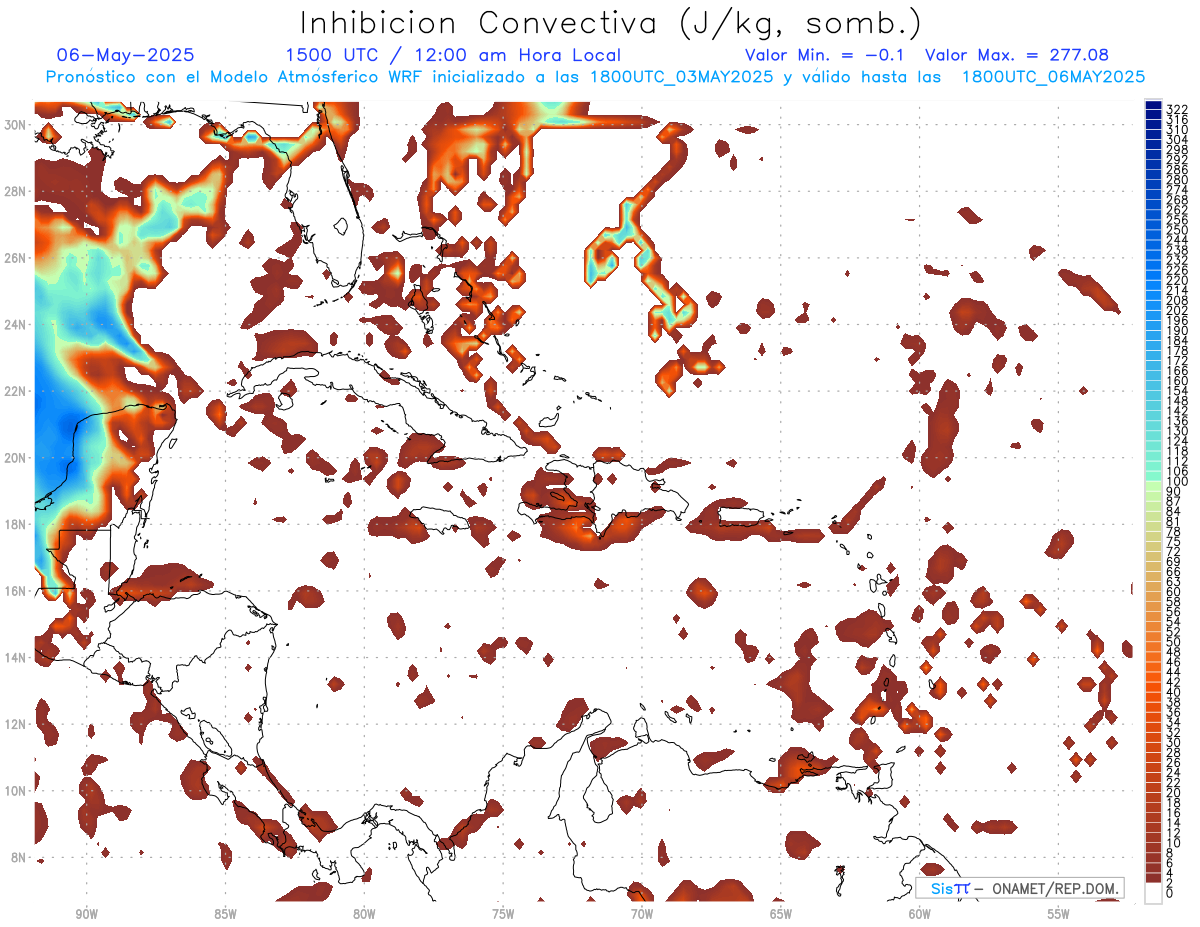Screen dimensions: 1200x927
Task: Click the '65W' longitude label
Action: click(x=781, y=915)
